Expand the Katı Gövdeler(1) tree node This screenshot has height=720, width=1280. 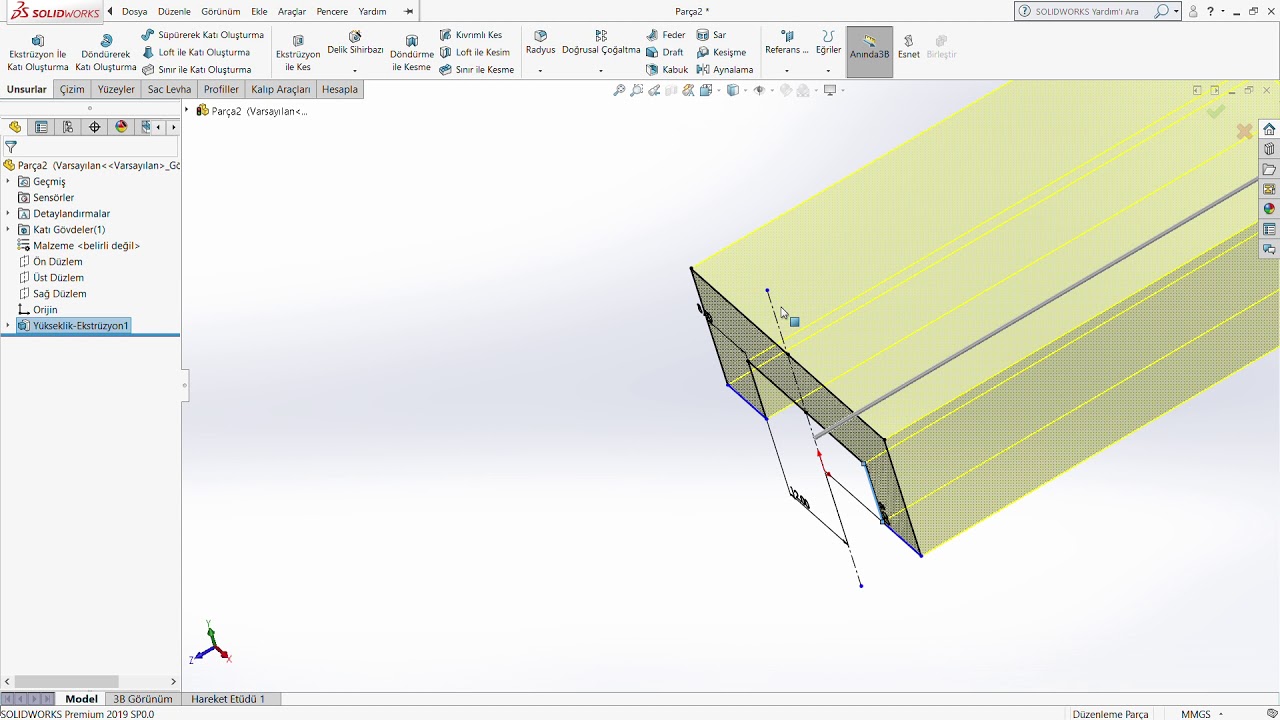[8, 229]
